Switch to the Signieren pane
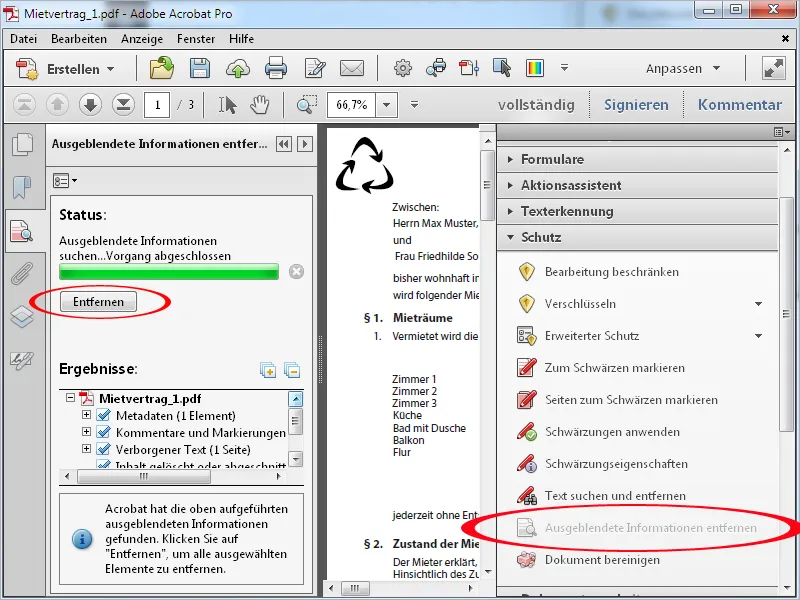This screenshot has width=800, height=600. click(636, 105)
